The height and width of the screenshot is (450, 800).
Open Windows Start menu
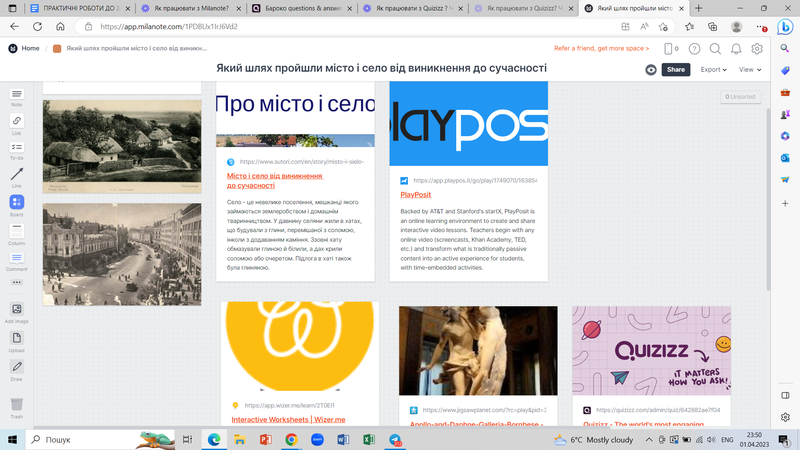click(12, 439)
